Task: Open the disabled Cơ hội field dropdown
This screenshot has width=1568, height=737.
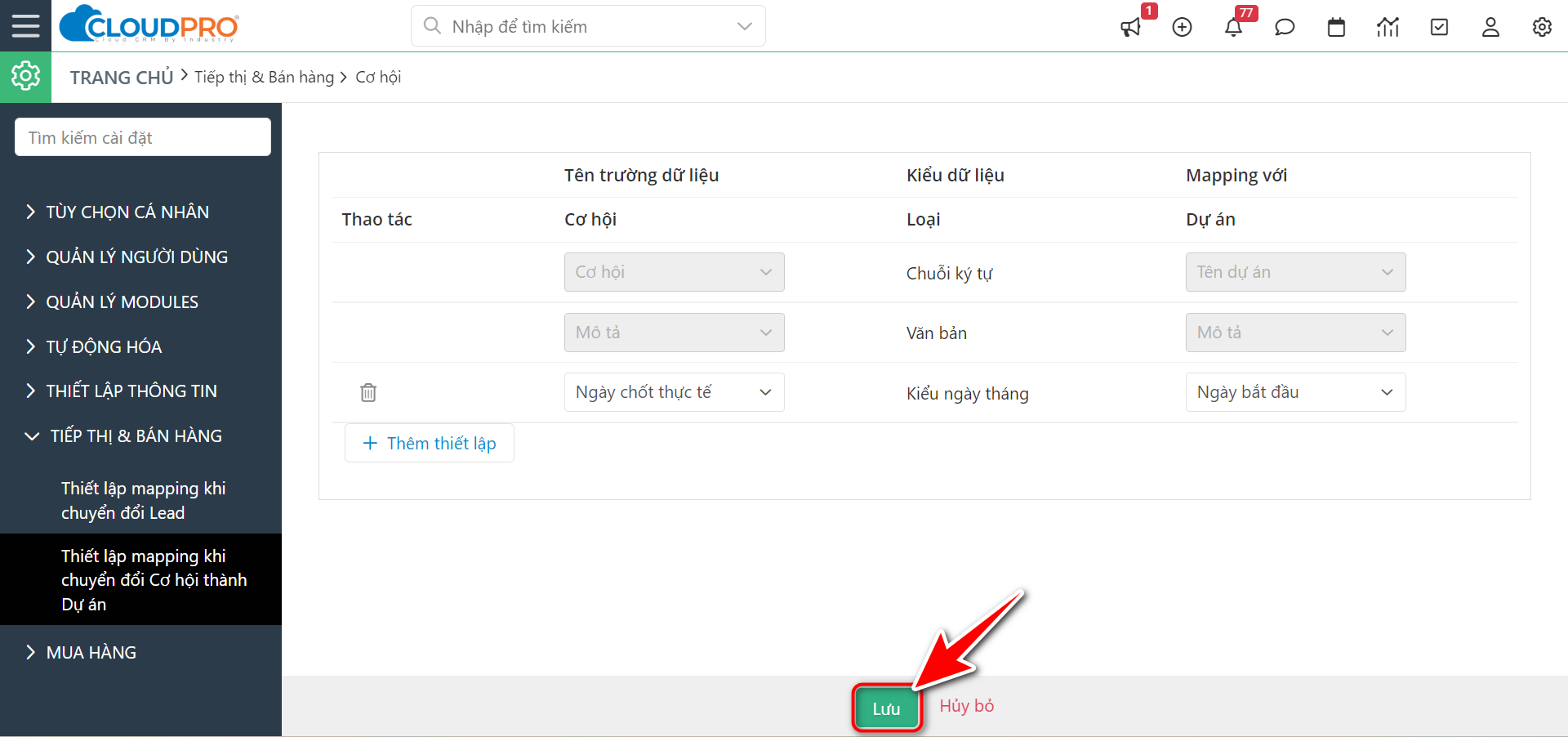Action: pos(674,272)
